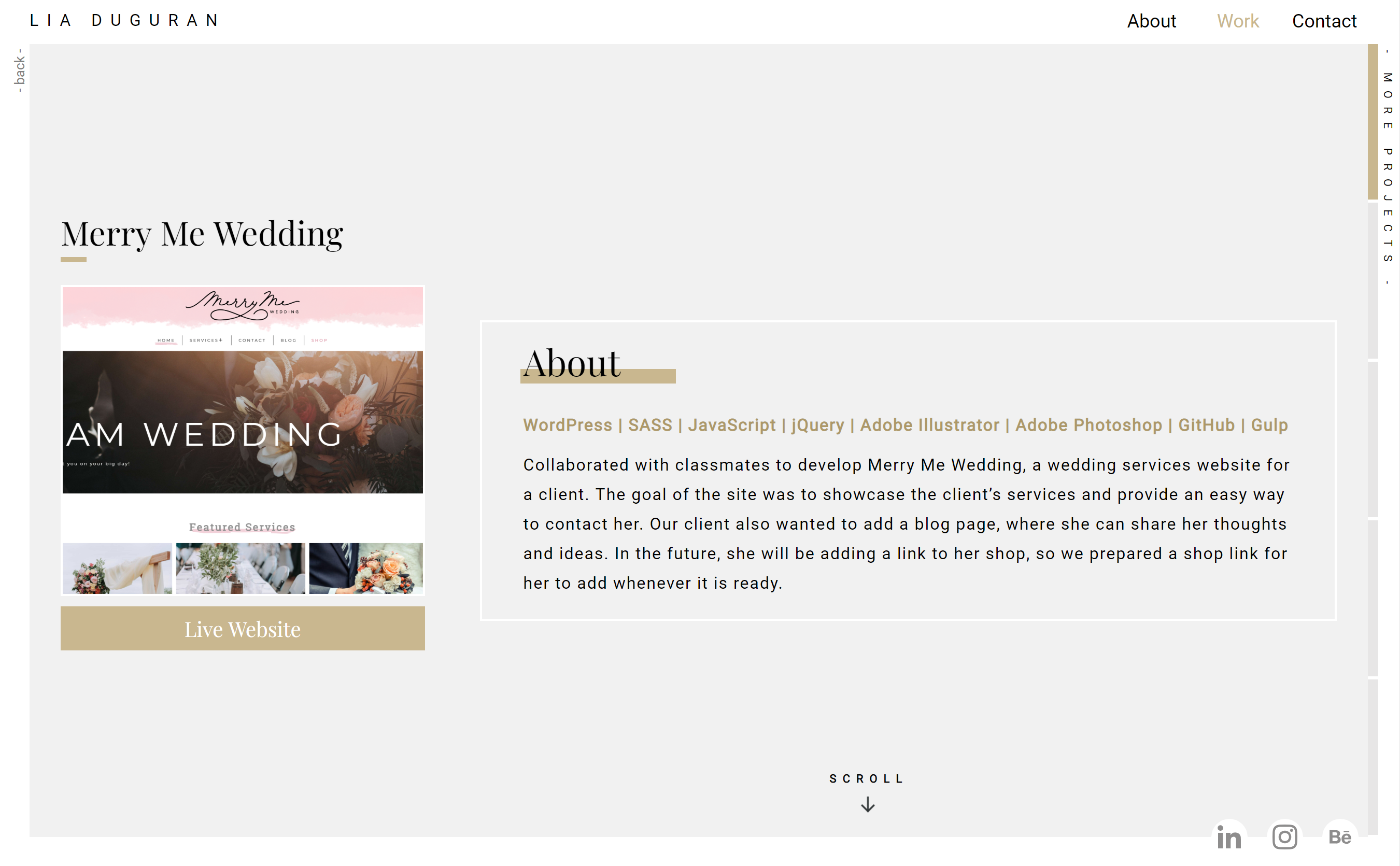1400x866 pixels.
Task: Click the scroll down arrow
Action: tap(867, 805)
